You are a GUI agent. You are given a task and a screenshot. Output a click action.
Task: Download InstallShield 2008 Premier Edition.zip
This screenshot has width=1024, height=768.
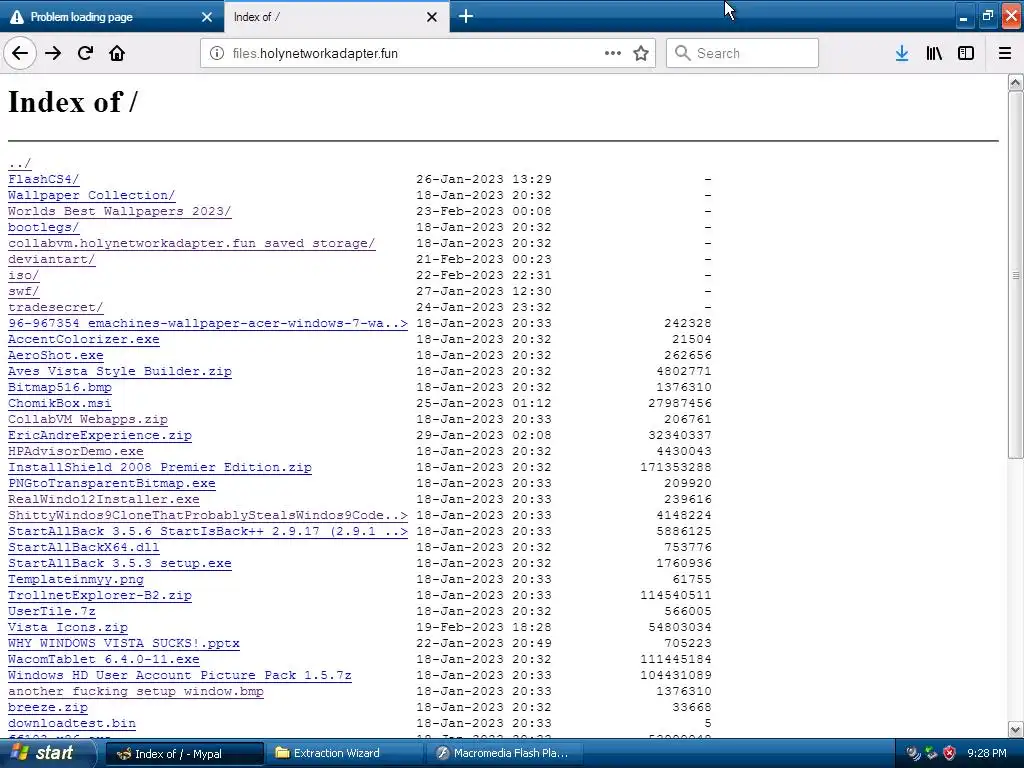coord(160,467)
